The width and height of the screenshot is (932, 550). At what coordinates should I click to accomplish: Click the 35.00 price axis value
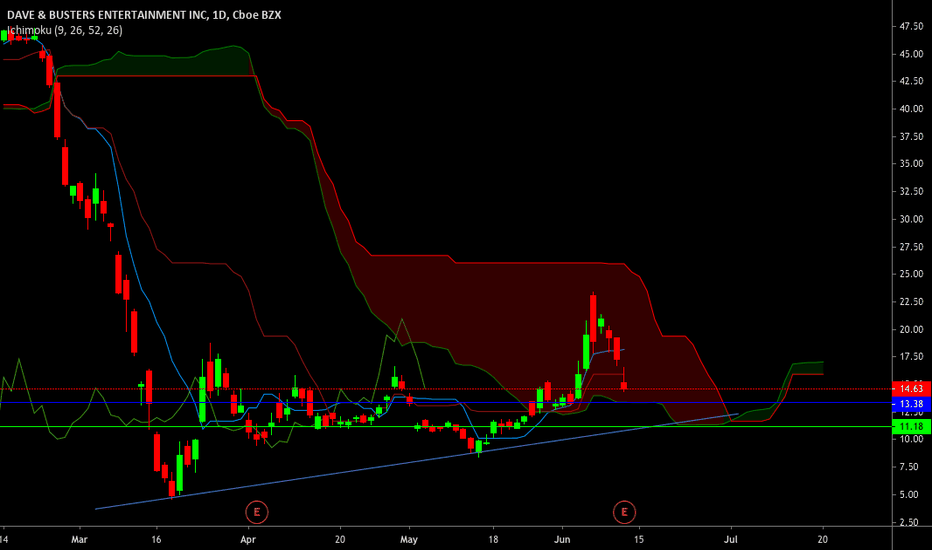pos(911,164)
